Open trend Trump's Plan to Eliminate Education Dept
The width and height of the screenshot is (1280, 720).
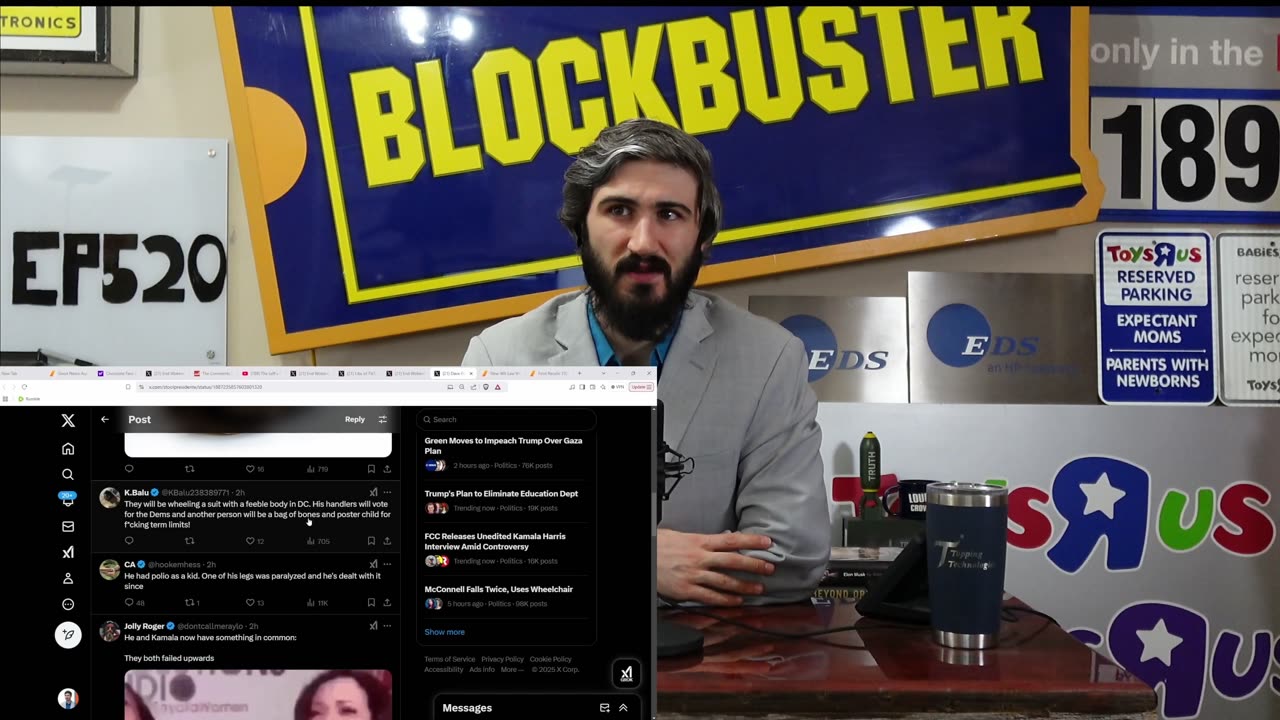point(506,501)
